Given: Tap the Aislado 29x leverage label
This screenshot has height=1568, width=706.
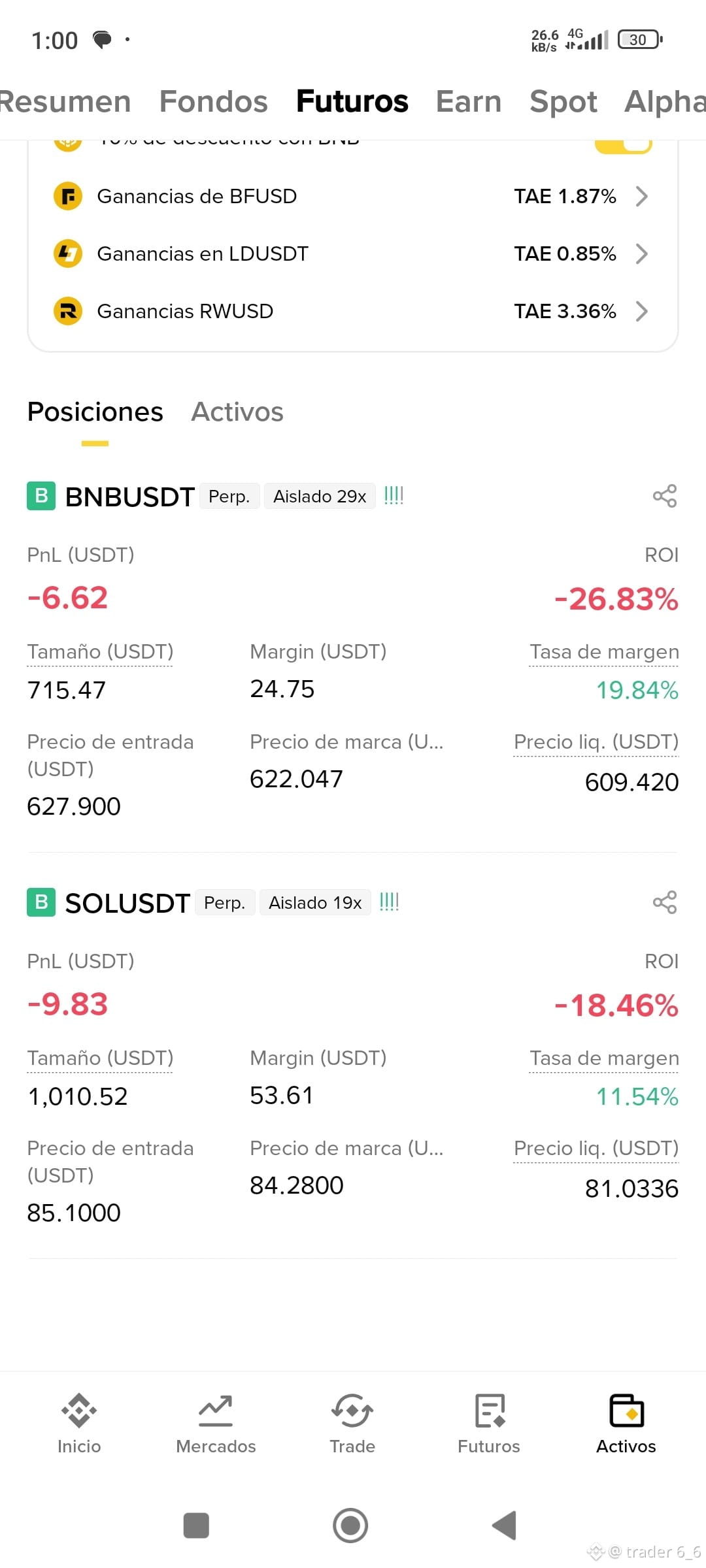Looking at the screenshot, I should (320, 497).
